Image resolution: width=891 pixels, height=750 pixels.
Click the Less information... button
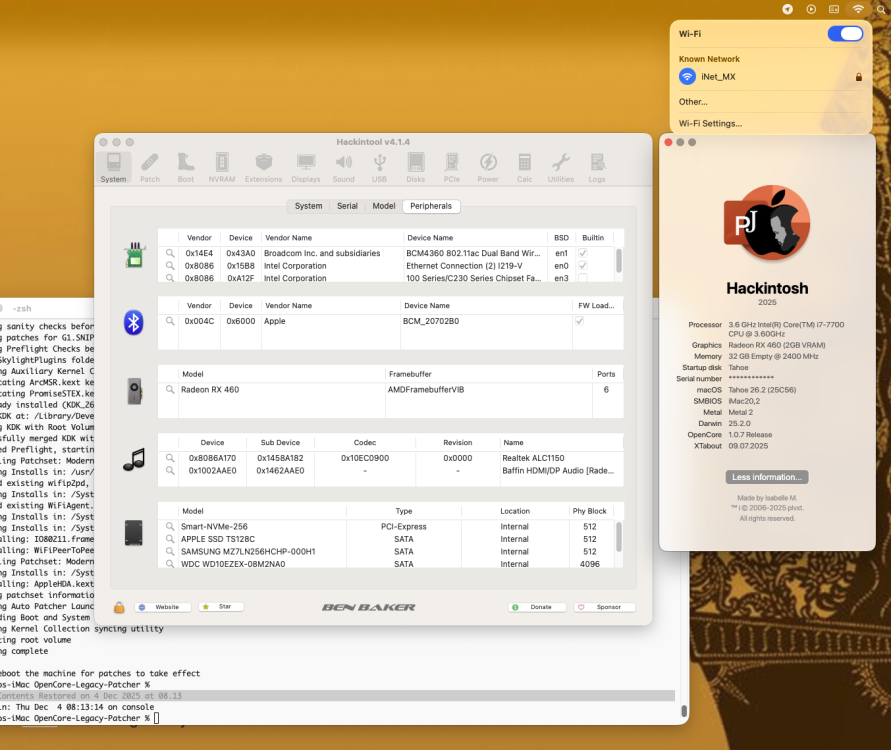767,477
